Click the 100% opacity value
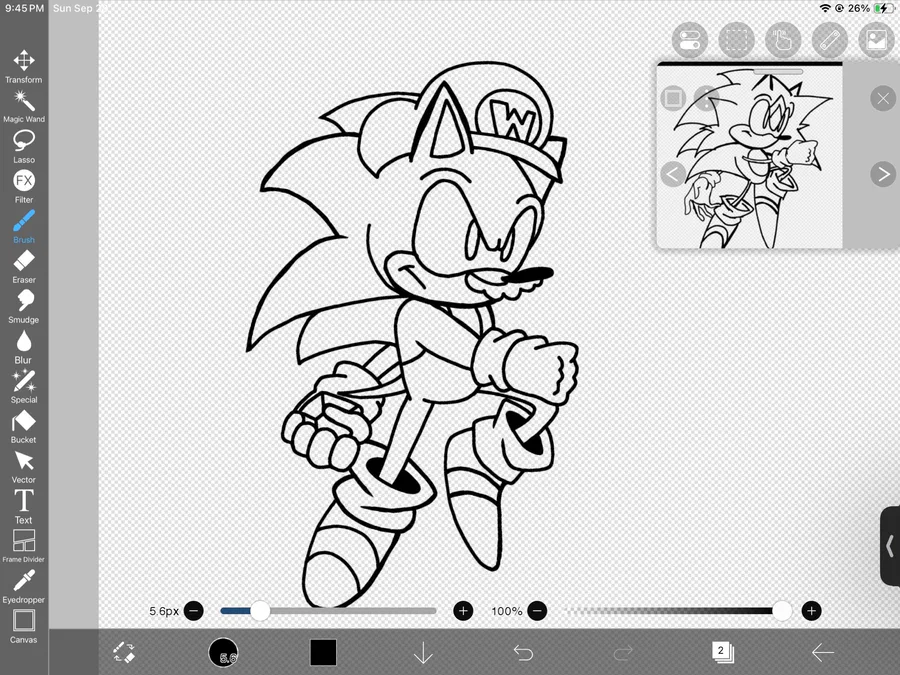This screenshot has width=900, height=675. click(x=506, y=611)
